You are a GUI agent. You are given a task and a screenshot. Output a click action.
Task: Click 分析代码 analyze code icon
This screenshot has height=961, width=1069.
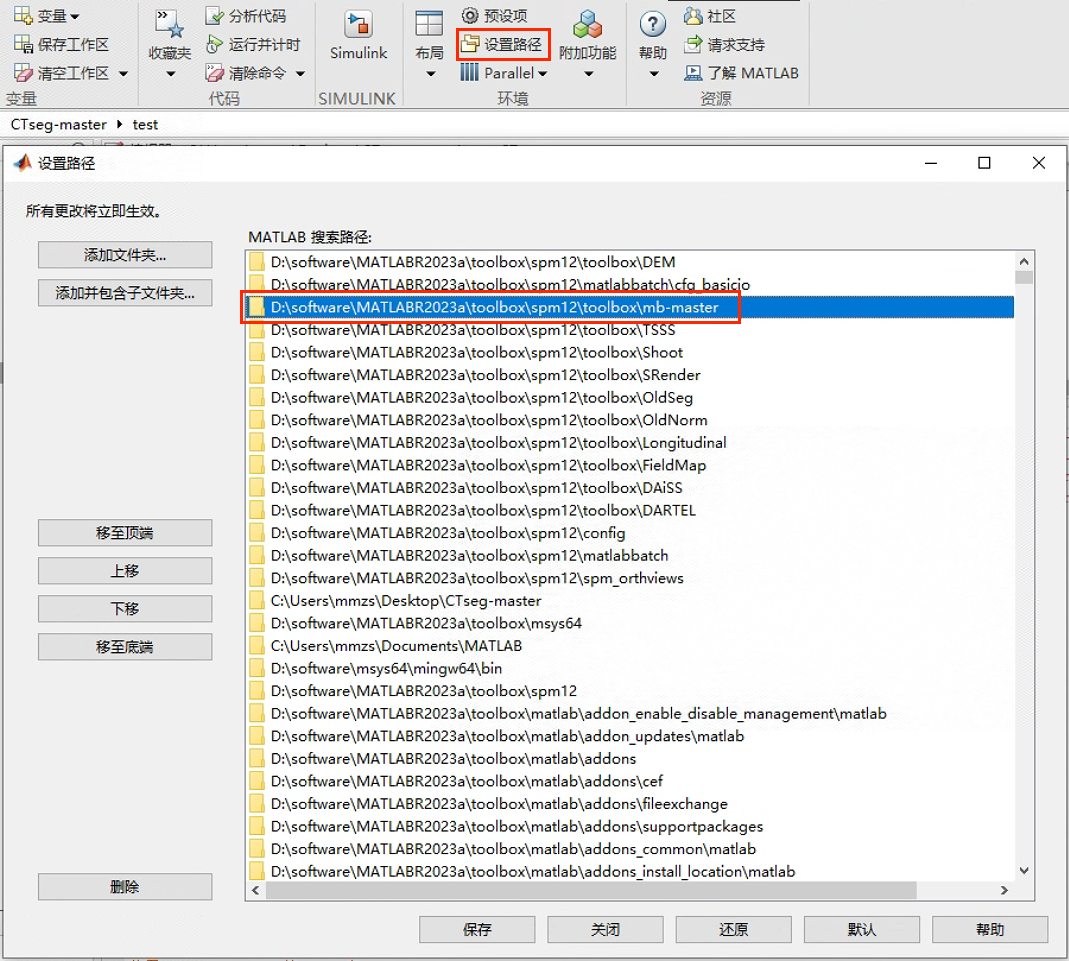214,16
